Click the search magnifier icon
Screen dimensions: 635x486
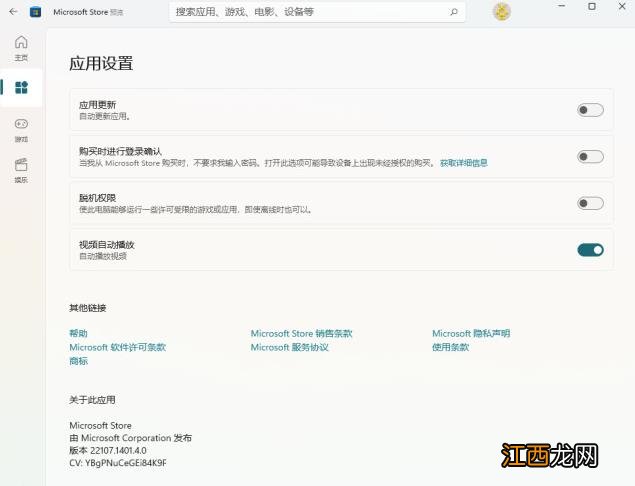pos(454,12)
